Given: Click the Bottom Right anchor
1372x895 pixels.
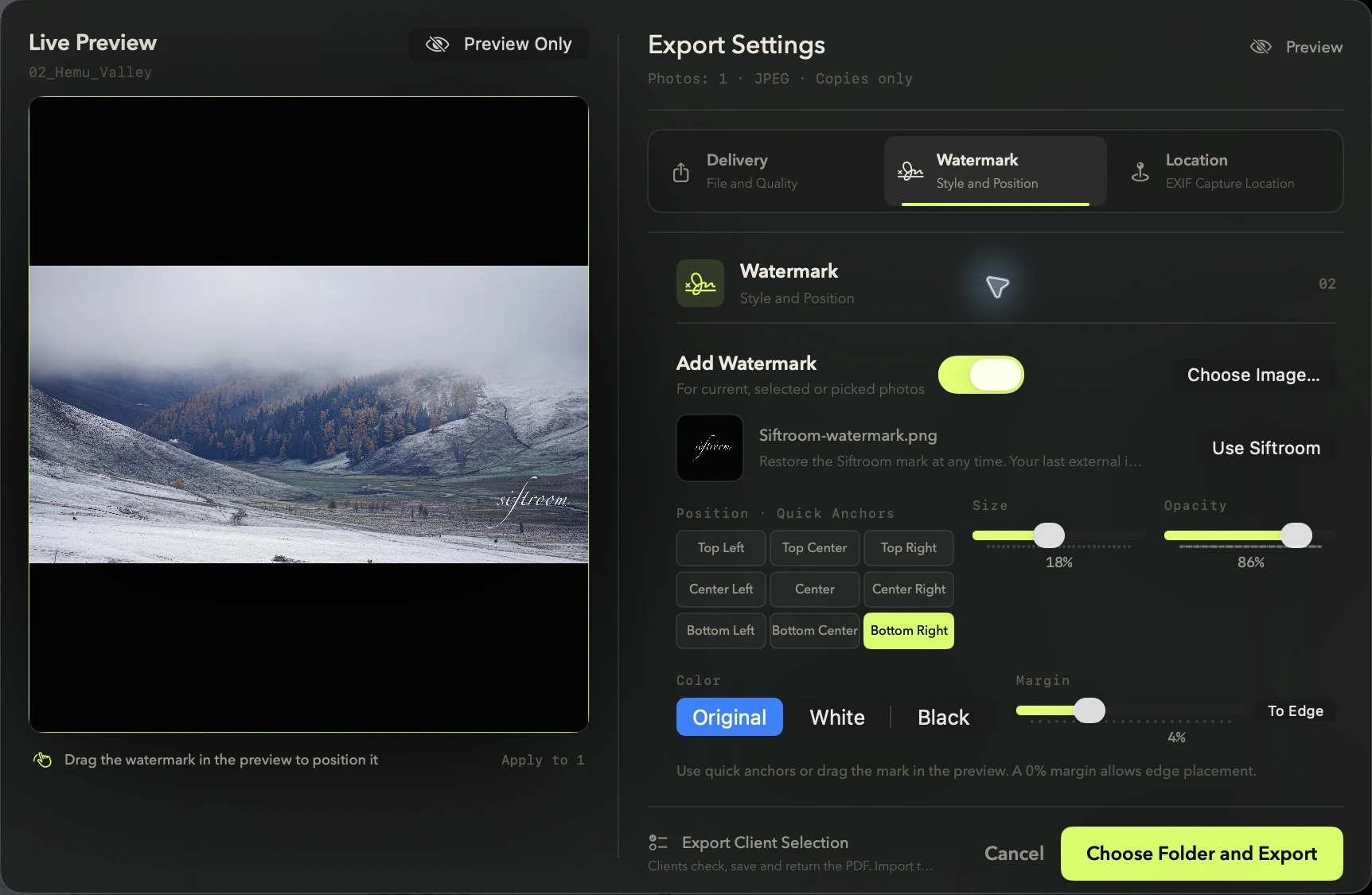Looking at the screenshot, I should coord(909,631).
